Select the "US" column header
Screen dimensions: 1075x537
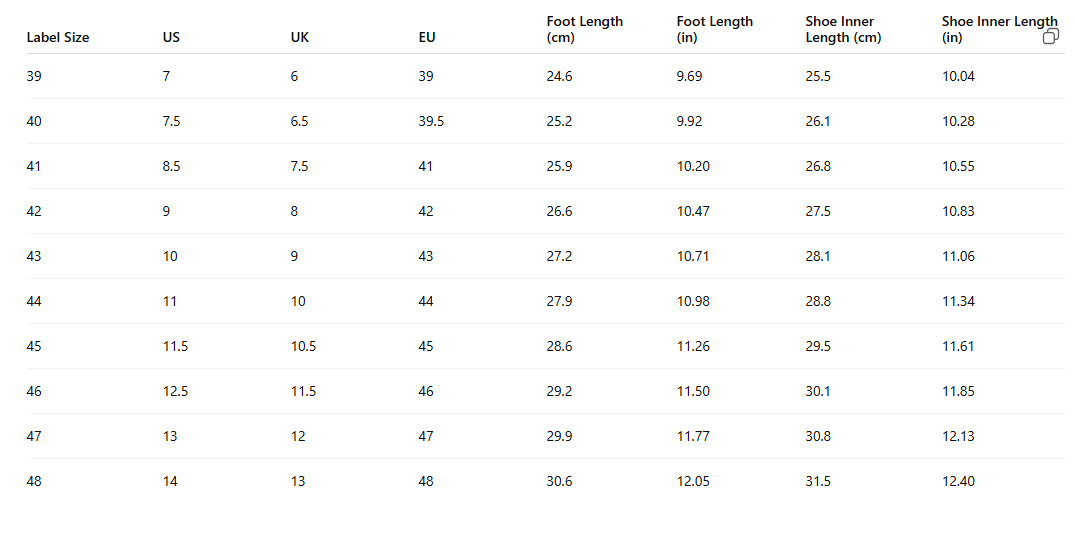pyautogui.click(x=172, y=38)
